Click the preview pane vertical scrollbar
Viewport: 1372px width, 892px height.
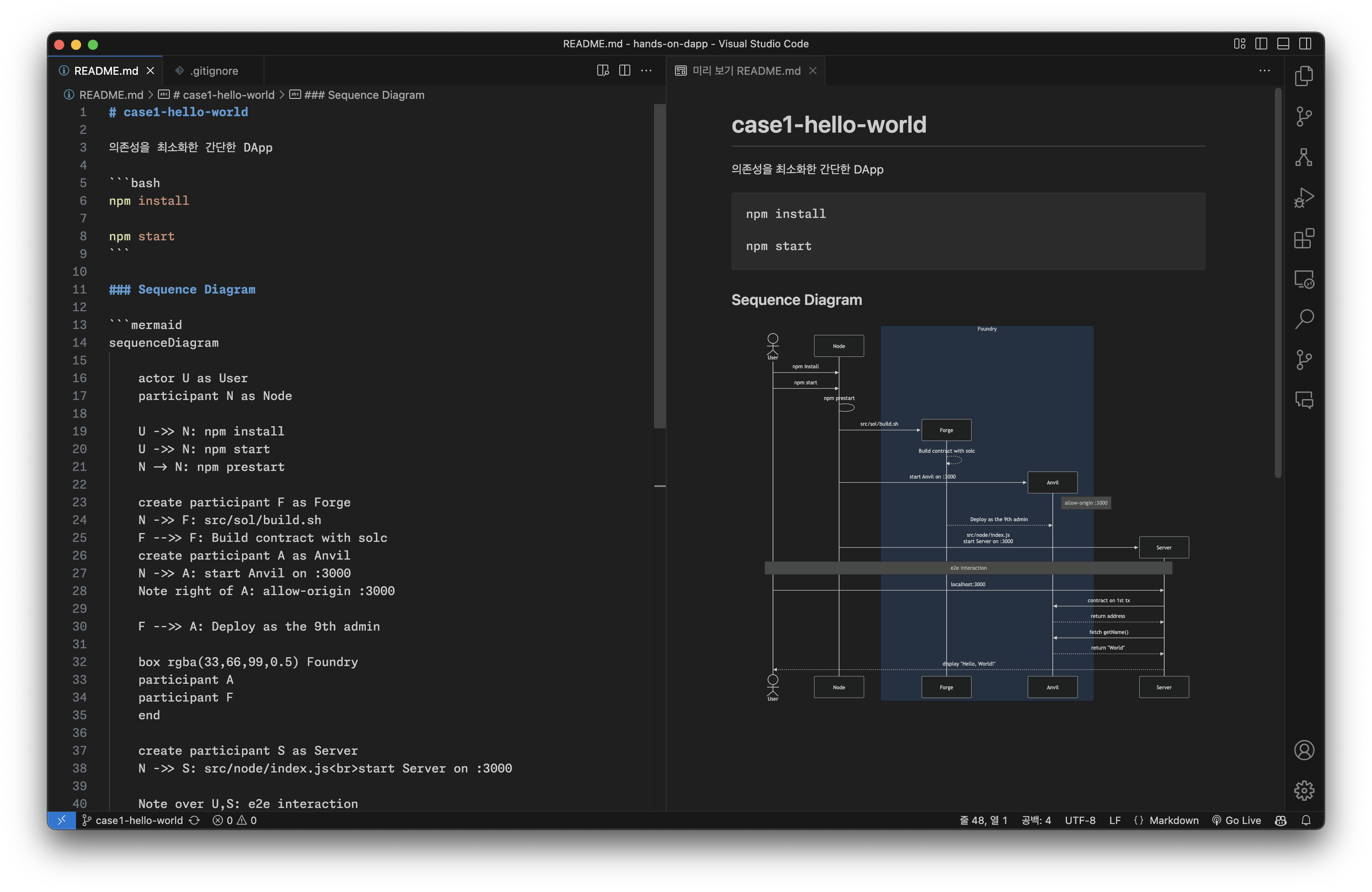pos(1277,283)
